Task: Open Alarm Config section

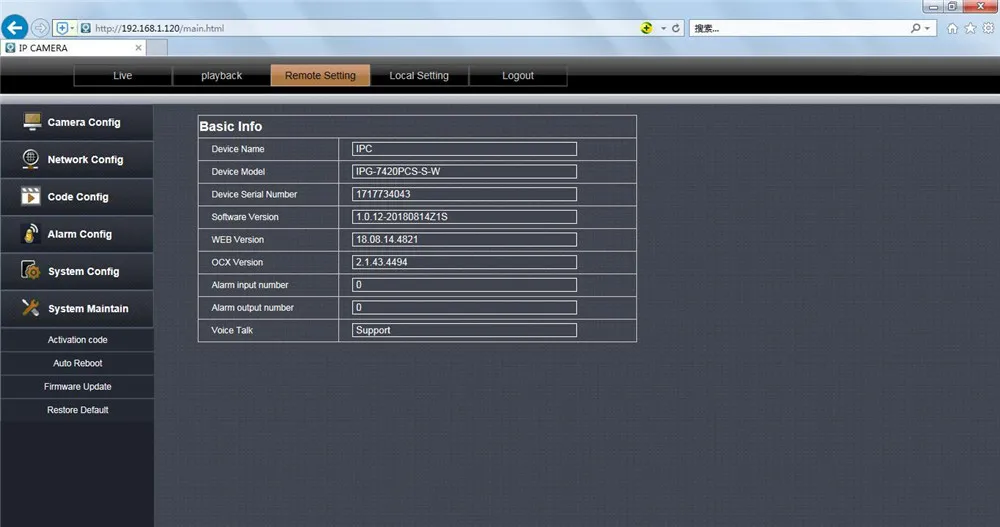Action: pyautogui.click(x=77, y=234)
